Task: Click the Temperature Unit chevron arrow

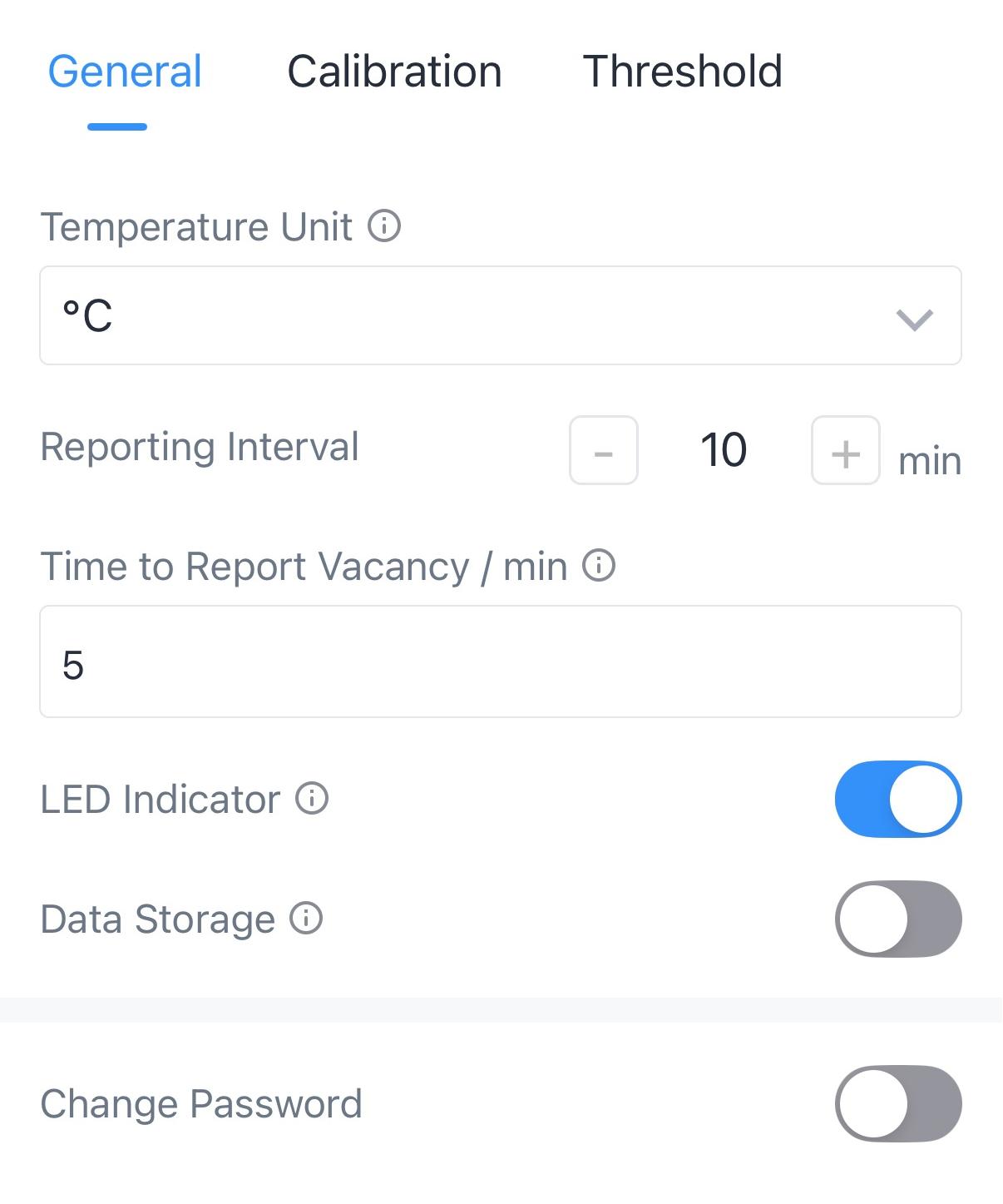Action: click(914, 318)
